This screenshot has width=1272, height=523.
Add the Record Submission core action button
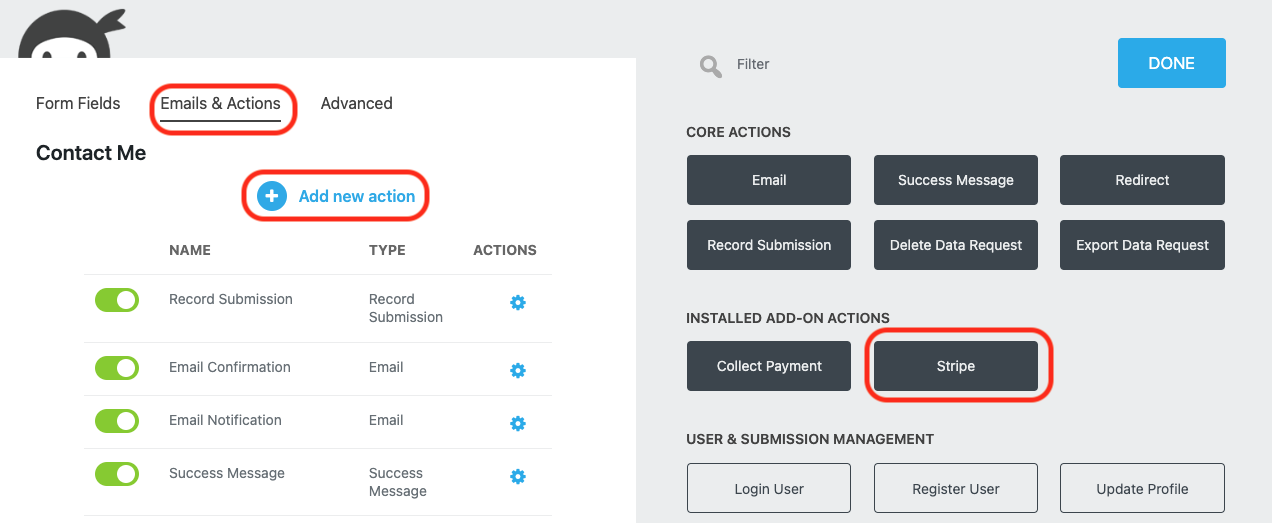769,245
